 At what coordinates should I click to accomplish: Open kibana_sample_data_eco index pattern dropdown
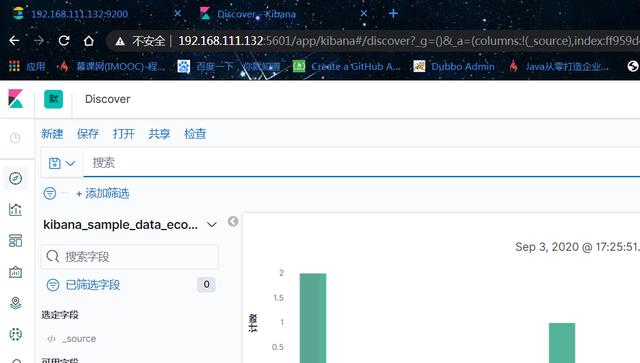tap(130, 225)
